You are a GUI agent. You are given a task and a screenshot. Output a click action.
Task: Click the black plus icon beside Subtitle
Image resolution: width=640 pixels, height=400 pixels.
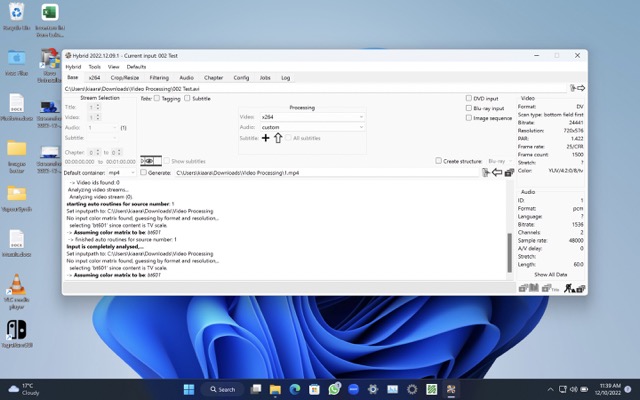(265, 138)
